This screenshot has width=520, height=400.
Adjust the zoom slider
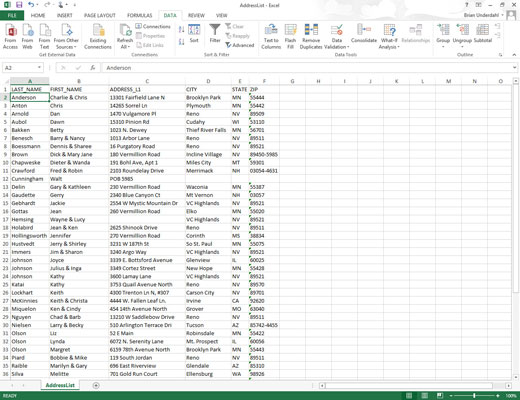[x=474, y=396]
